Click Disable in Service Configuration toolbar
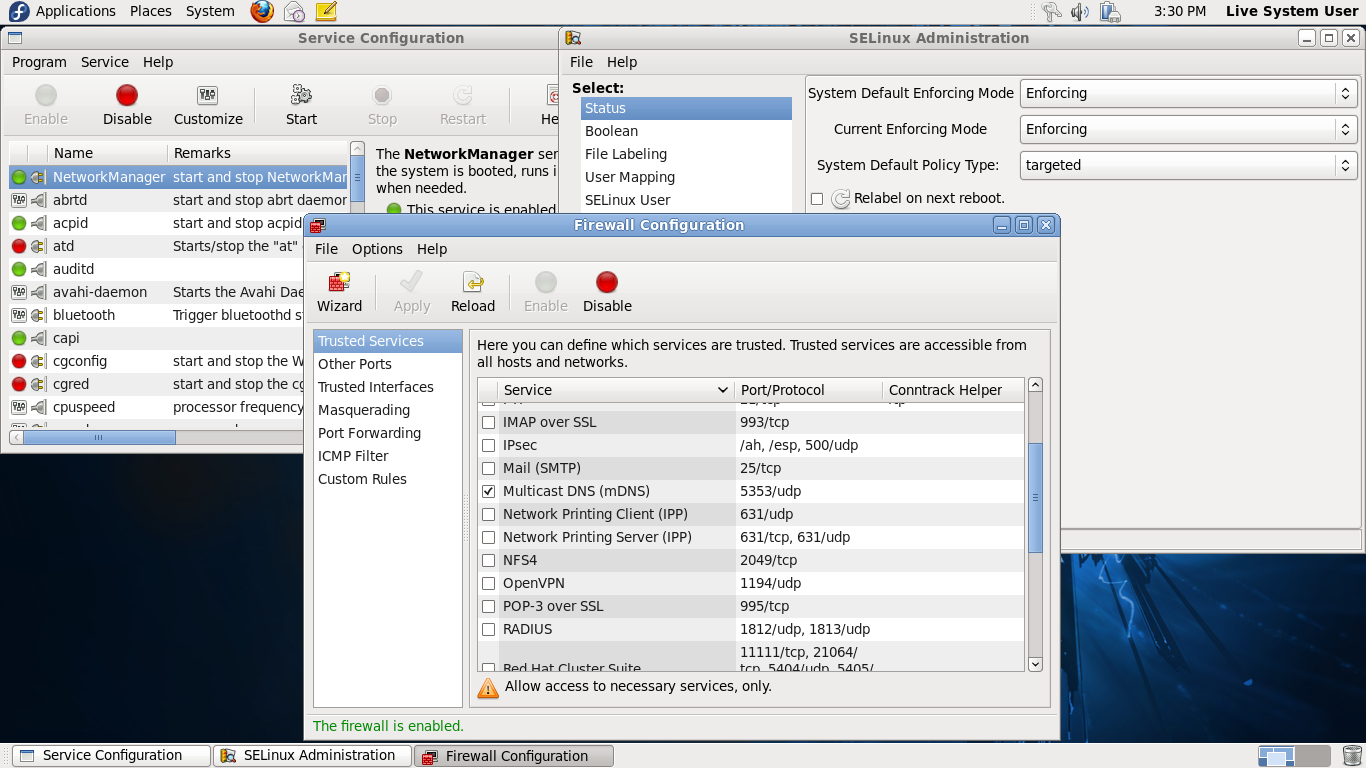 tap(127, 105)
